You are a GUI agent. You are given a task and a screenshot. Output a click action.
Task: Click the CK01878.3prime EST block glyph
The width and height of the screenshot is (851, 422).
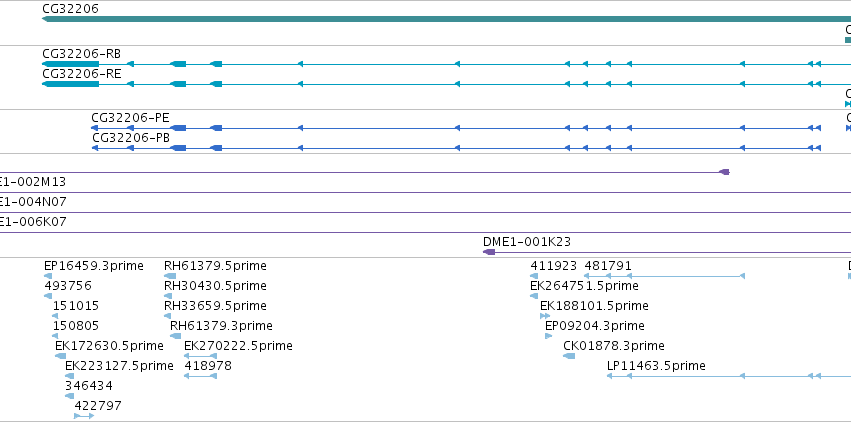pos(569,356)
